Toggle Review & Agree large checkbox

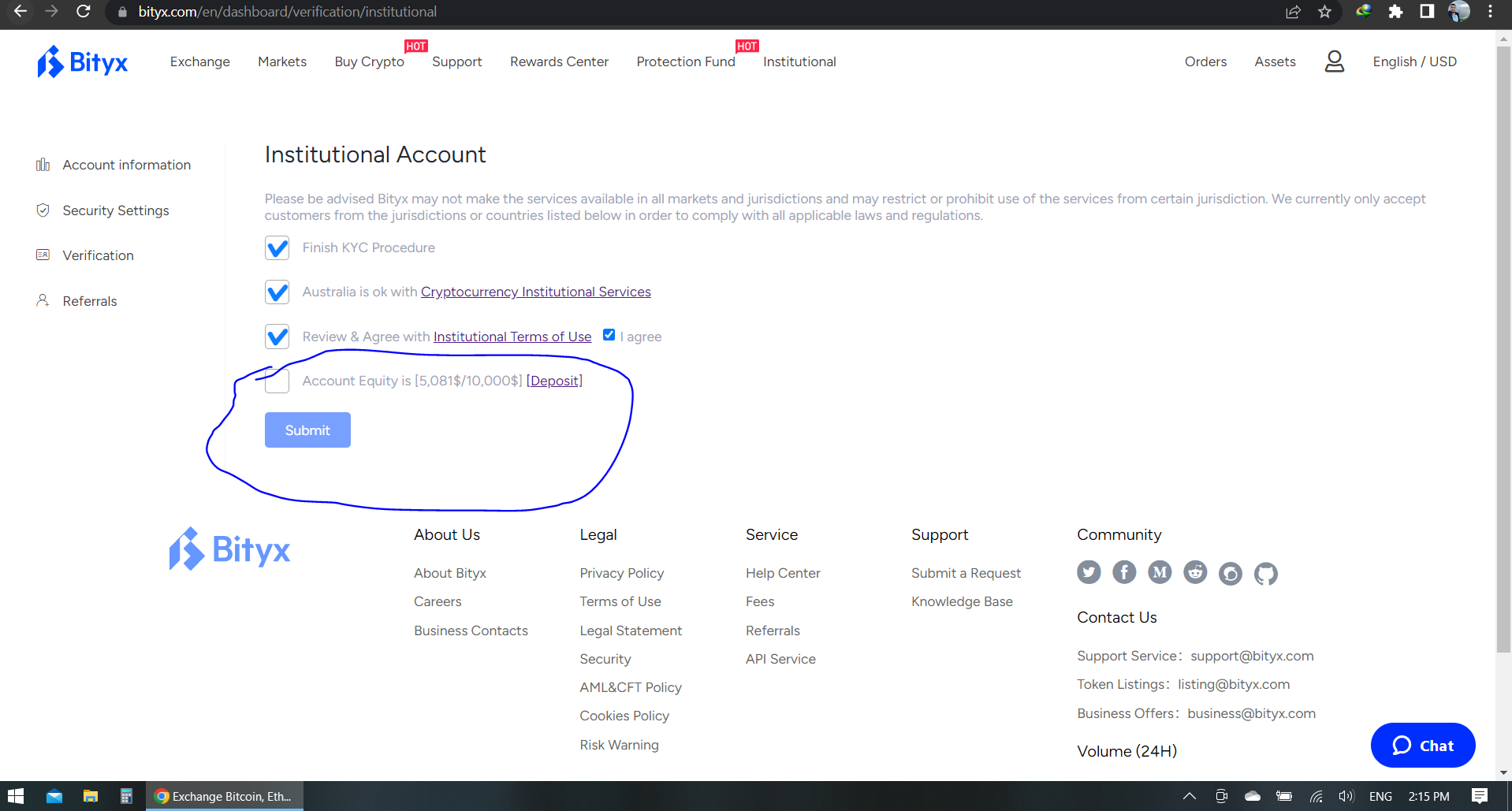click(x=277, y=337)
